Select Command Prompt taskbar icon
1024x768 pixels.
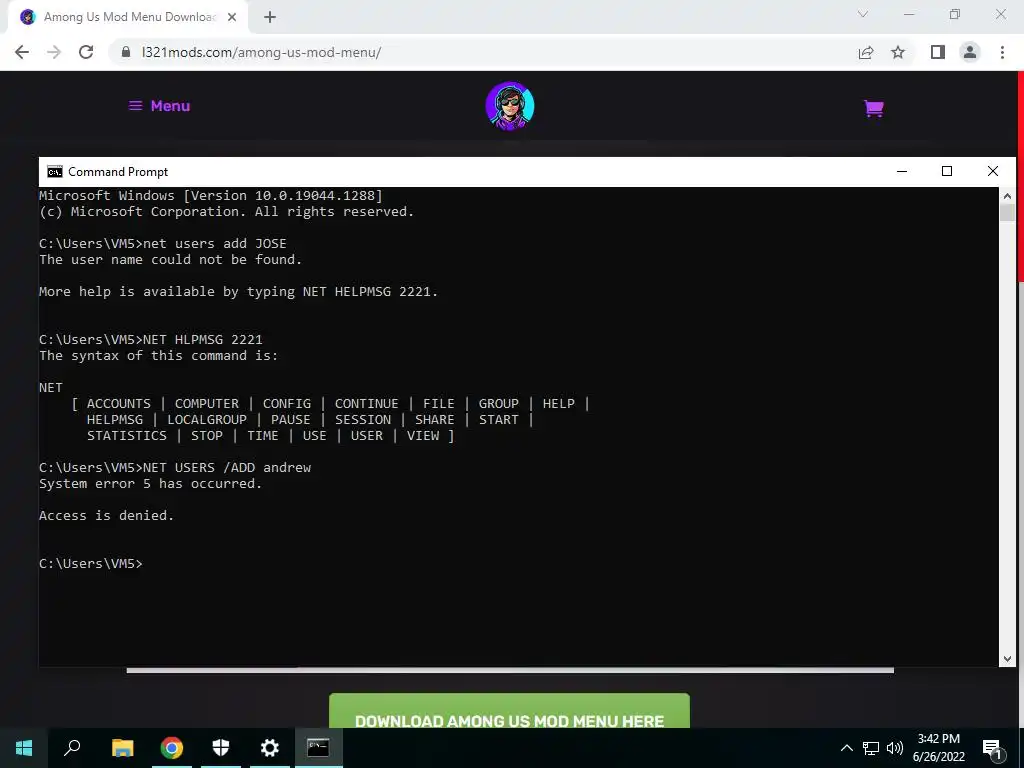(x=318, y=748)
